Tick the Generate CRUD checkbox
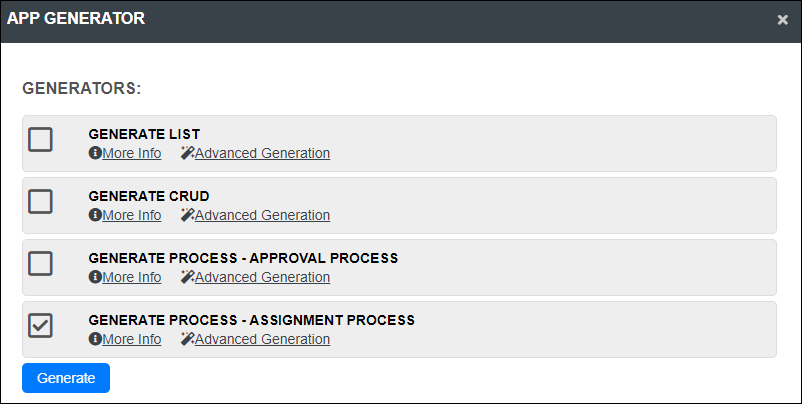The width and height of the screenshot is (802, 404). 40,201
